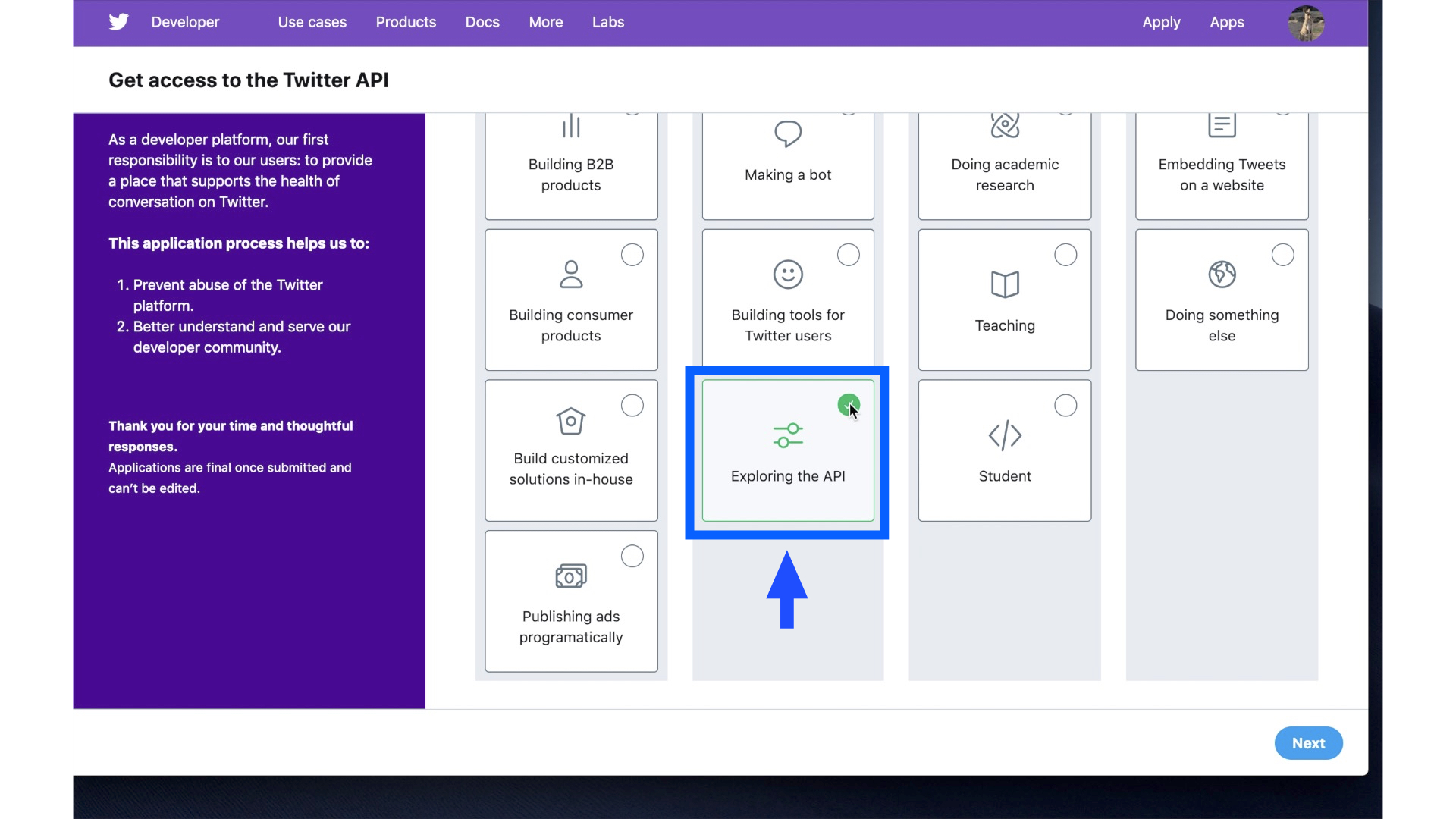Choose the Doing academic research label
This screenshot has height=819, width=1456.
coord(1005,174)
